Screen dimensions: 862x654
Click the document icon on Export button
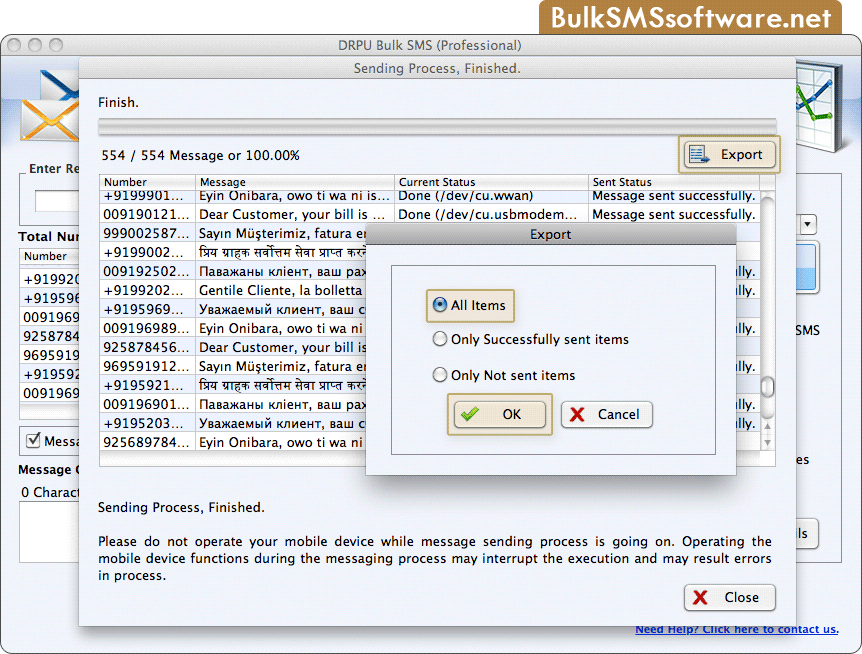[699, 154]
